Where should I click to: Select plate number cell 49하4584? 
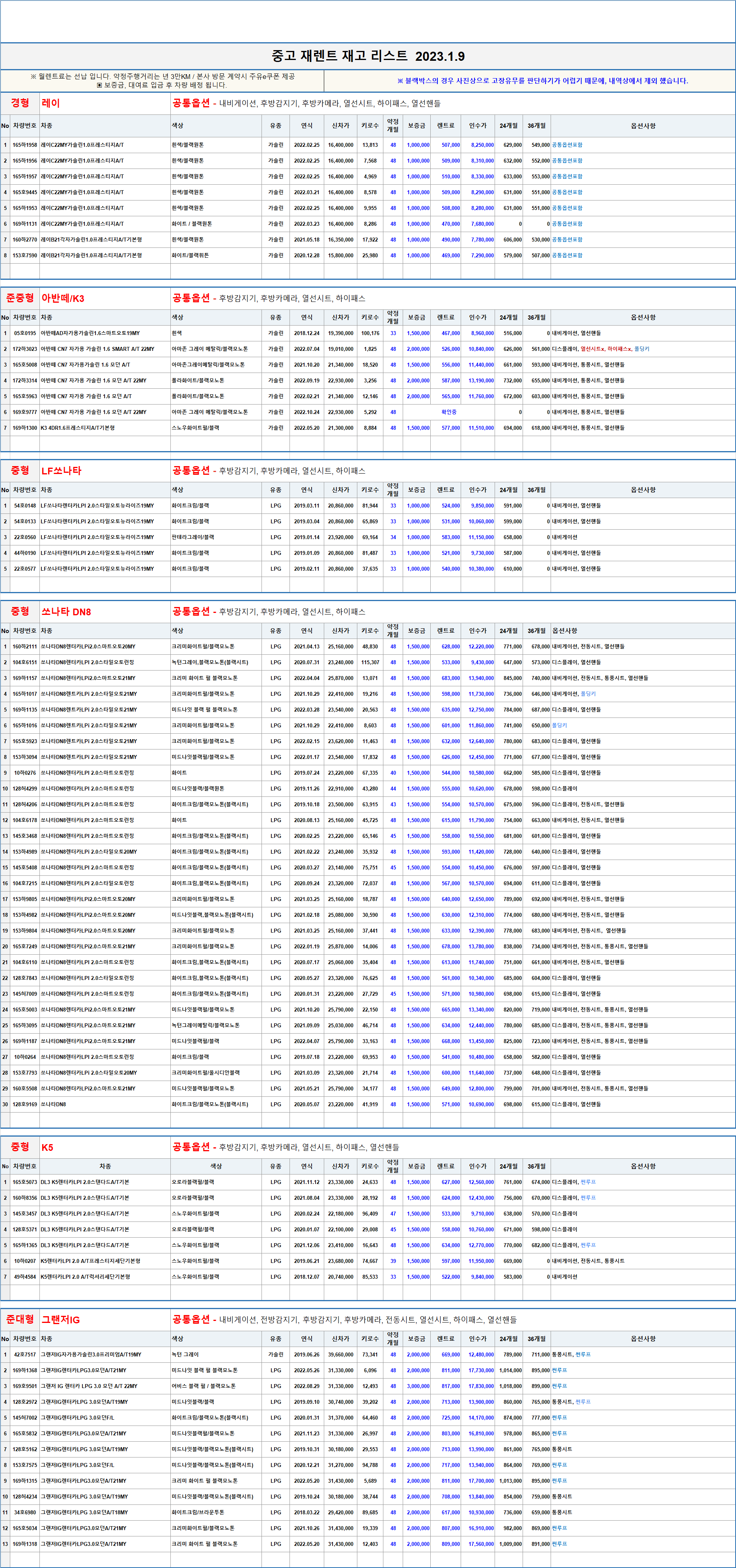click(x=25, y=1277)
